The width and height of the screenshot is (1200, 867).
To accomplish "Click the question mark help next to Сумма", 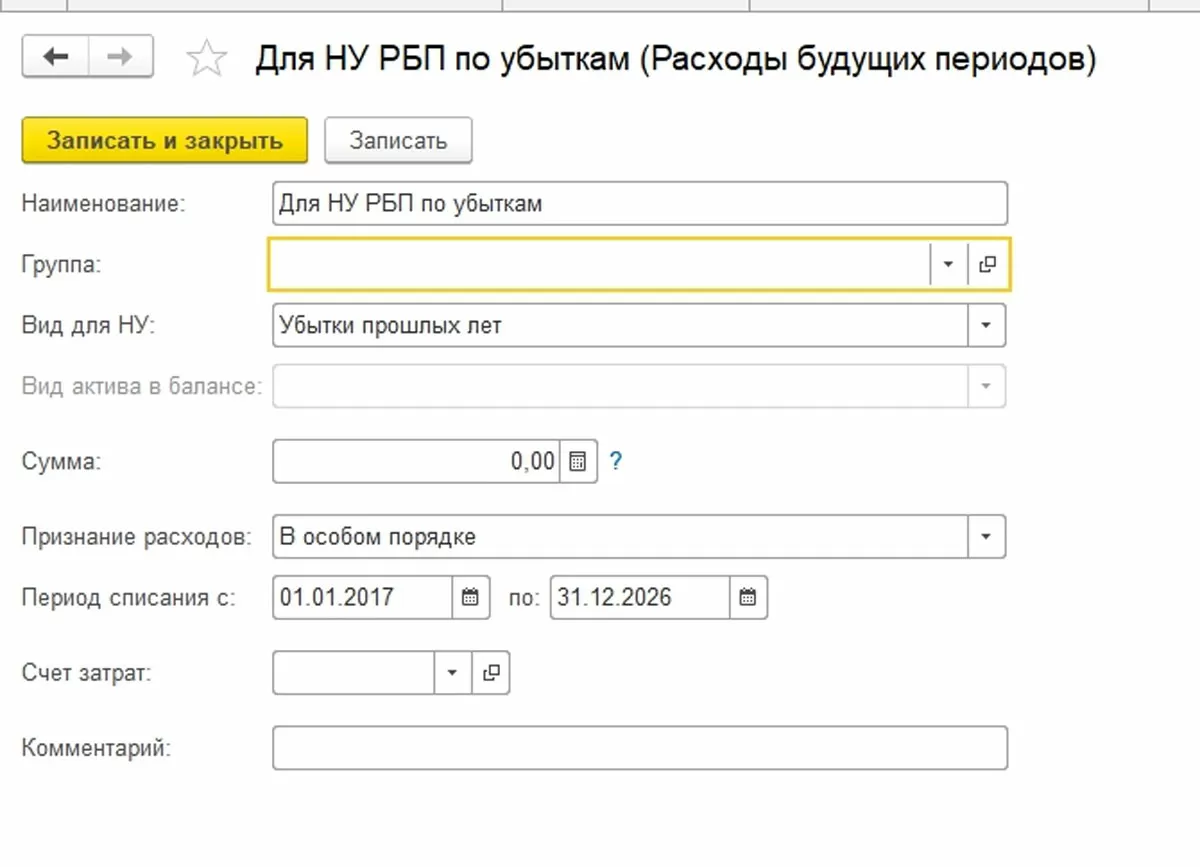I will tap(616, 461).
